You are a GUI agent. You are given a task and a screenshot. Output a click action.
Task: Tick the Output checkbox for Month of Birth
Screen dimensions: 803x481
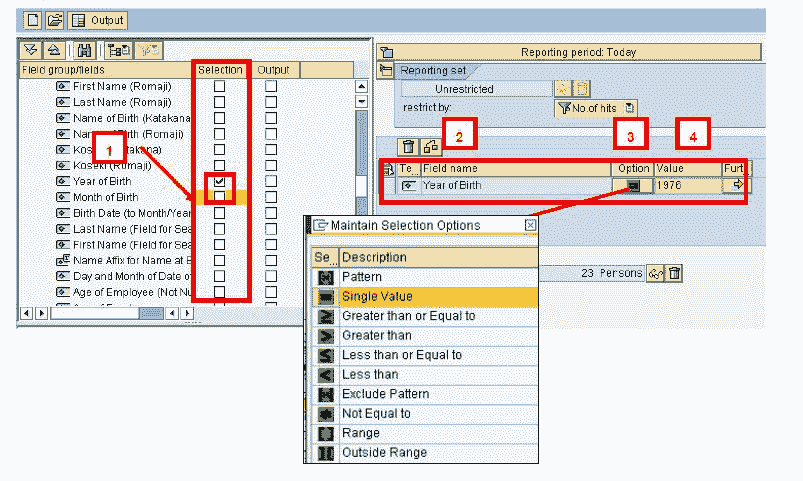[271, 197]
